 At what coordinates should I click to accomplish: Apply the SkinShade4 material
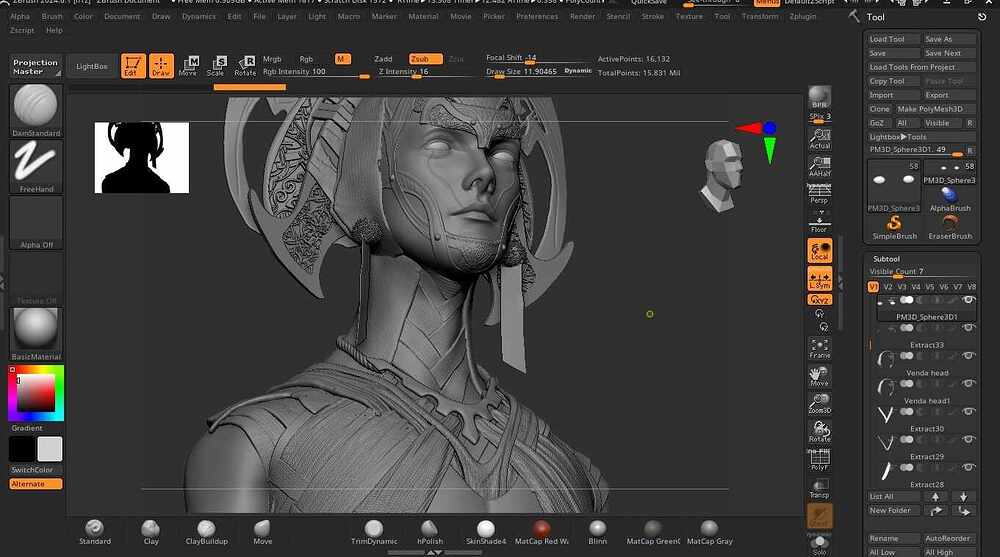486,532
